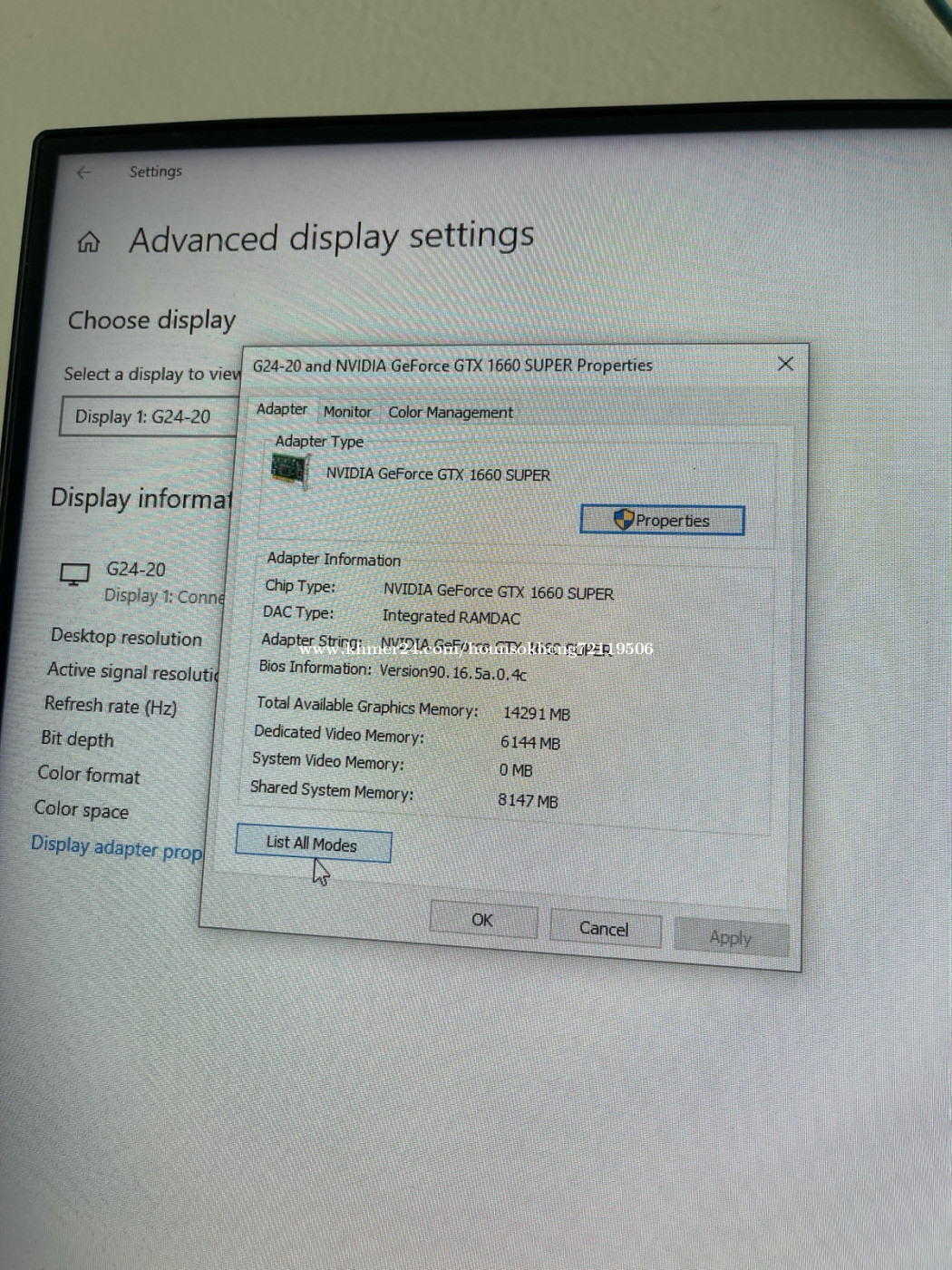Confirm the dialog with OK

(482, 920)
